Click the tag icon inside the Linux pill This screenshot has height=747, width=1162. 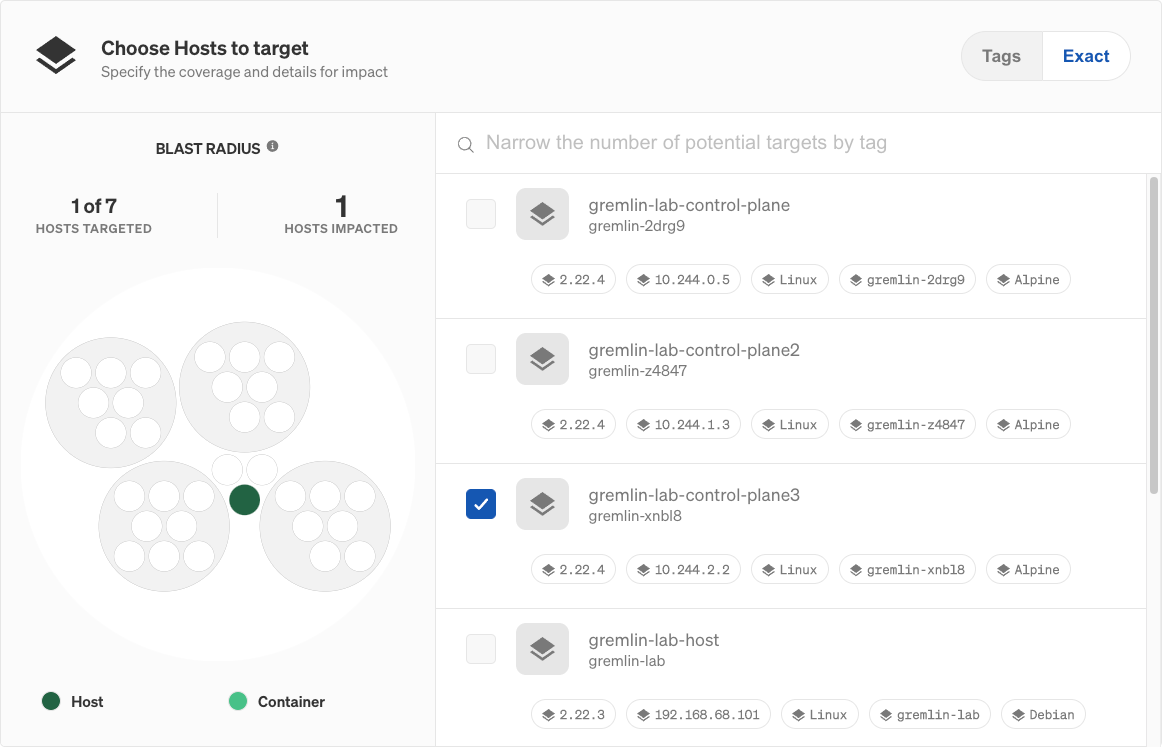pos(768,279)
